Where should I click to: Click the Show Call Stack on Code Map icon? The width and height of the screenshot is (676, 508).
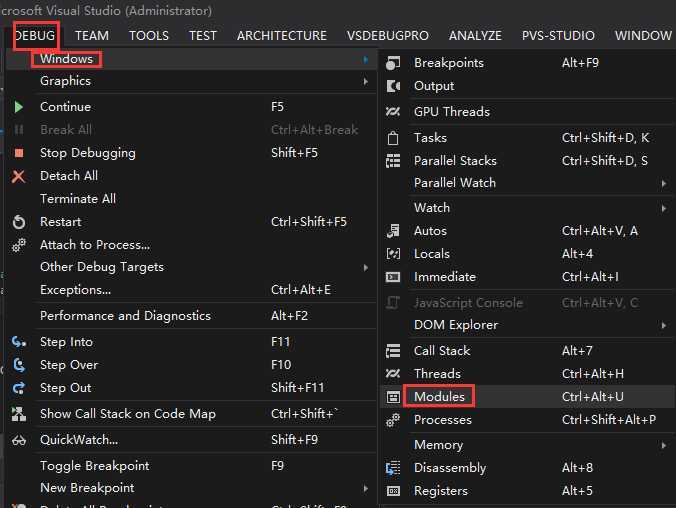pyautogui.click(x=19, y=414)
